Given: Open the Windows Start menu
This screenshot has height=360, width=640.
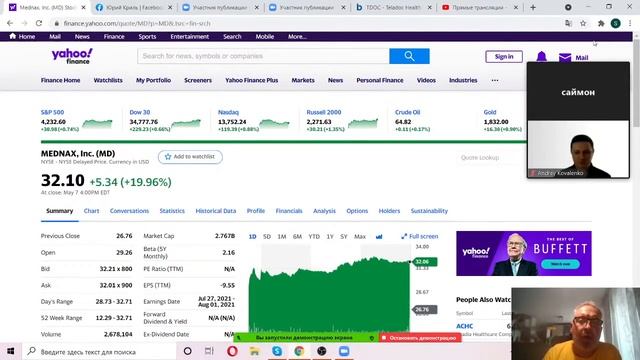Looking at the screenshot, I should click(11, 351).
